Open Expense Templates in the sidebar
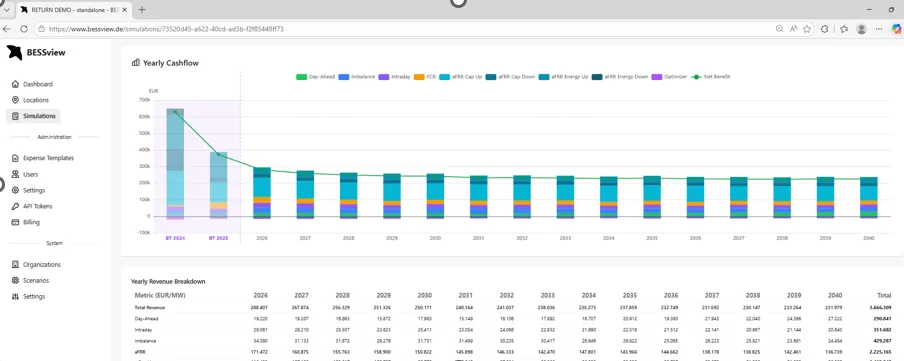 click(x=43, y=158)
